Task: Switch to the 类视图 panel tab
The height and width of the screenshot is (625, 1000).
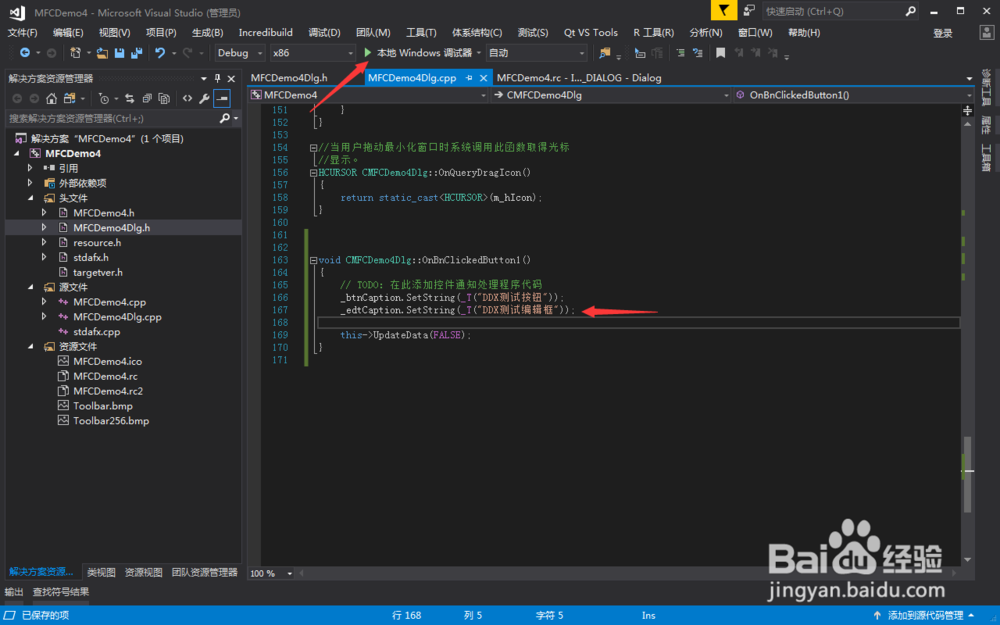Action: [101, 572]
